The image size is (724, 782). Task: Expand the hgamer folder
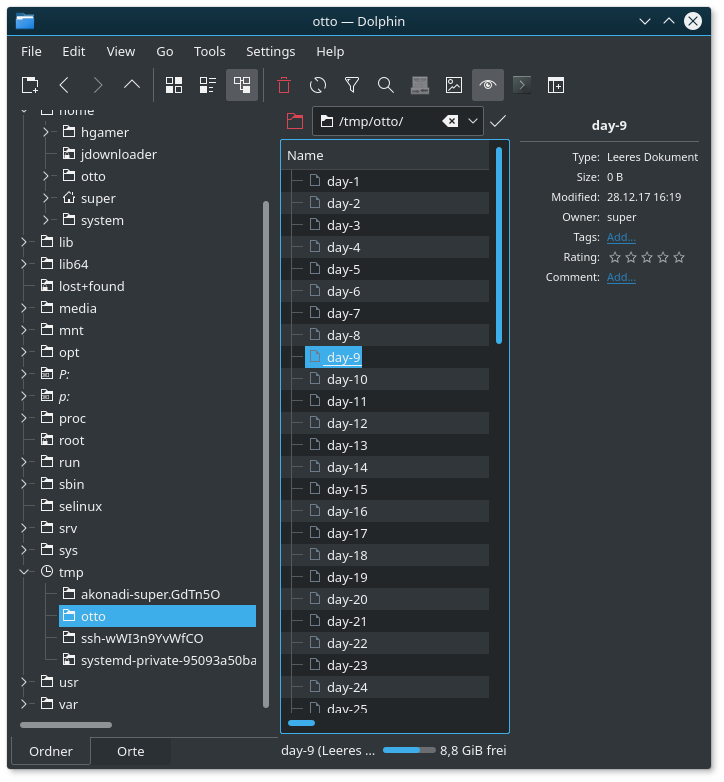[46, 132]
